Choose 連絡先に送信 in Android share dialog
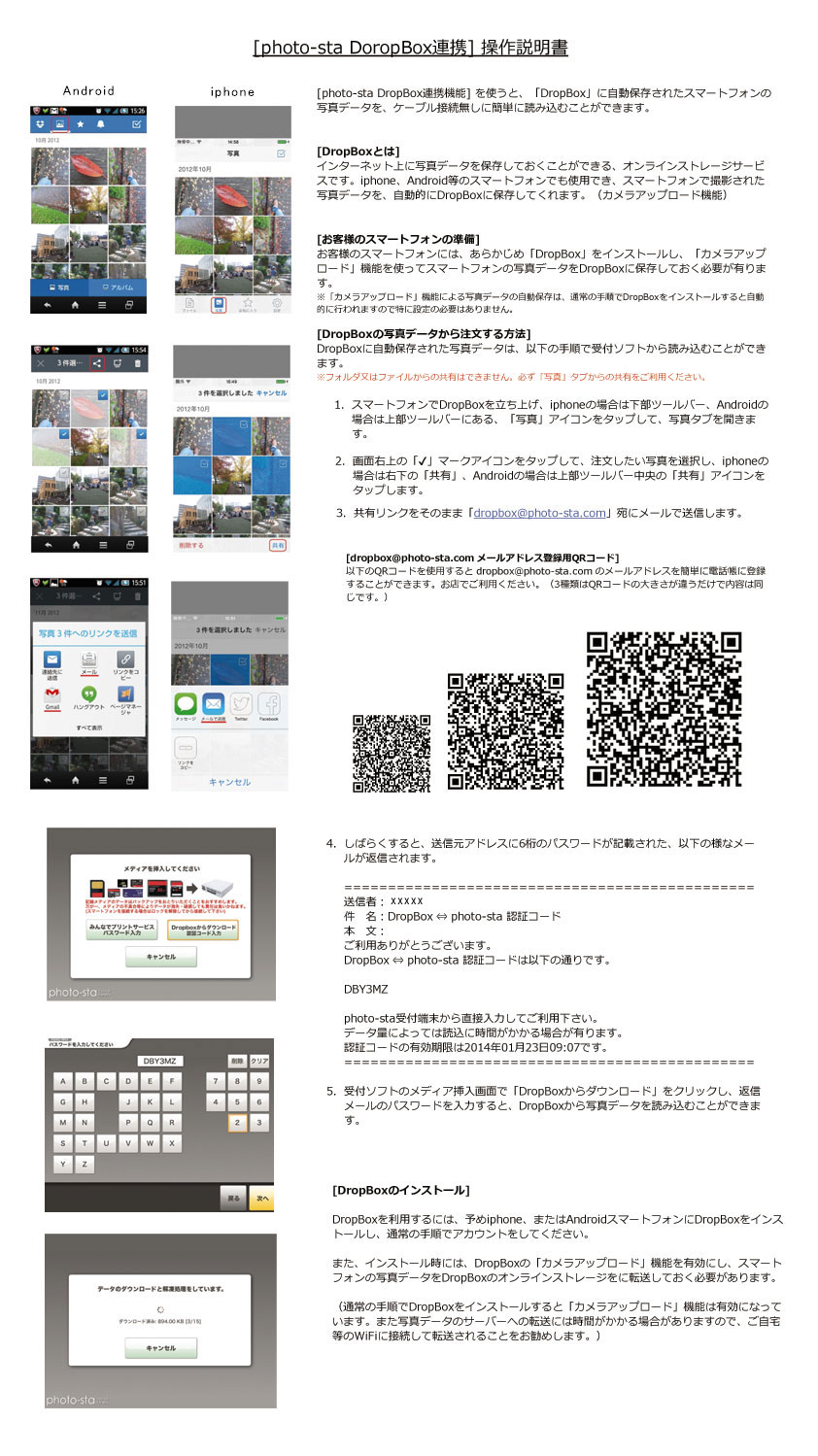Image resolution: width=818 pixels, height=1456 pixels. (x=52, y=665)
